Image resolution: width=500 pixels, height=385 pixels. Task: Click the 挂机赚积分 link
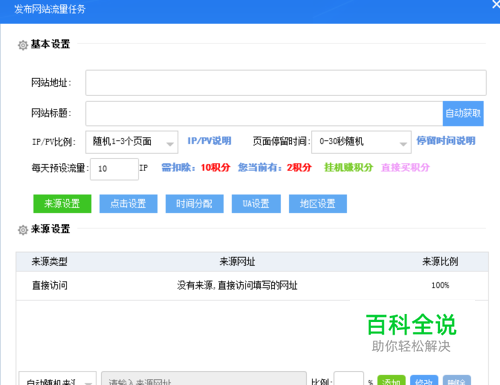348,167
